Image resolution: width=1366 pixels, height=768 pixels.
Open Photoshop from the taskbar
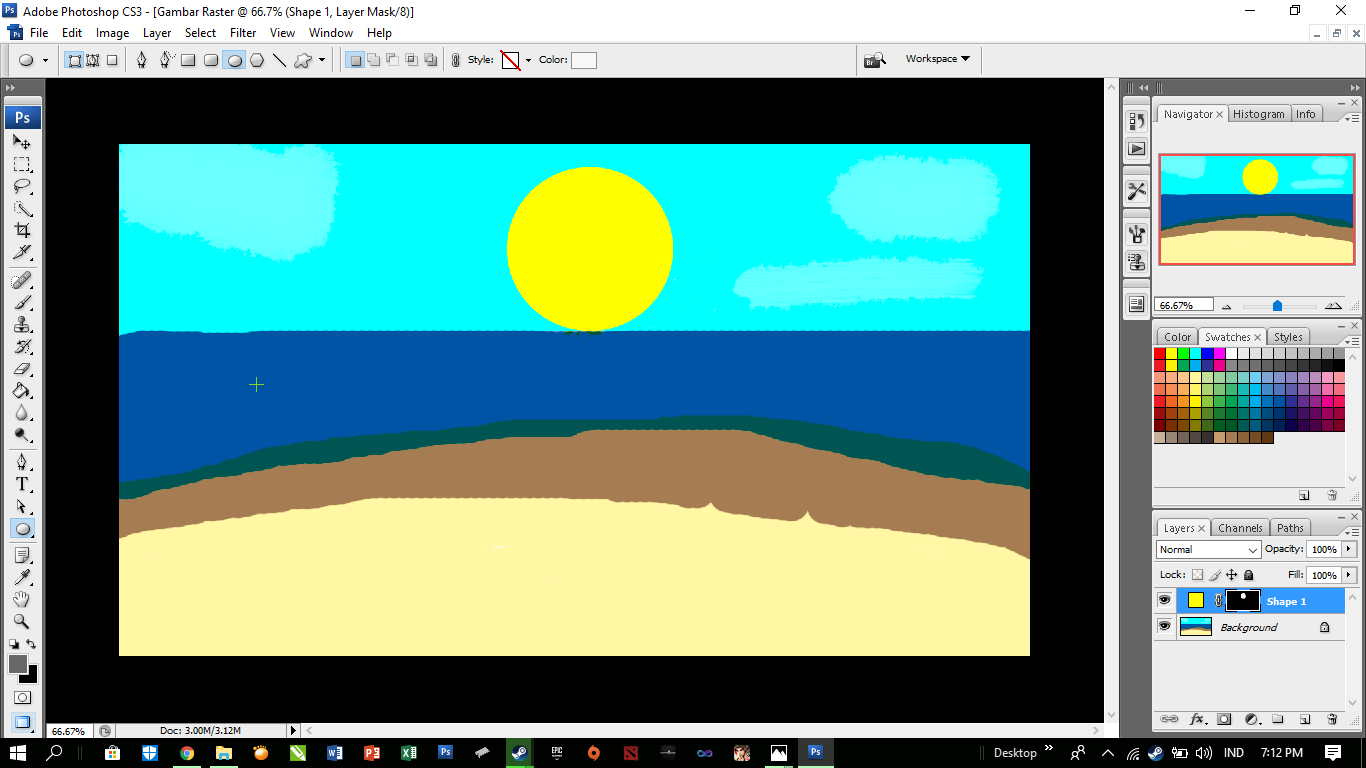(x=815, y=751)
